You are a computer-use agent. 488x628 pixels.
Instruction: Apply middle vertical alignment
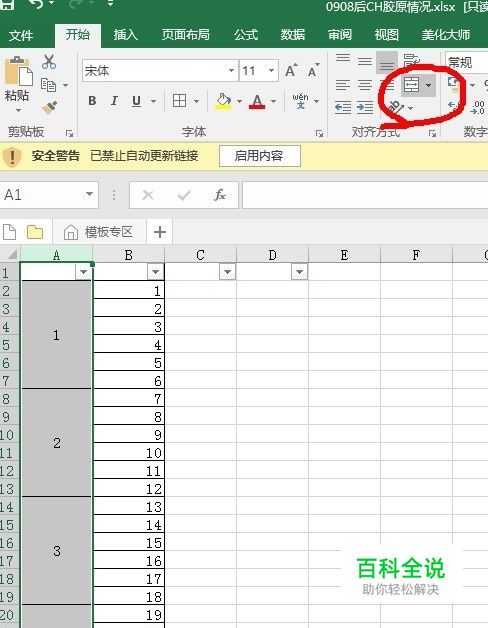point(365,61)
